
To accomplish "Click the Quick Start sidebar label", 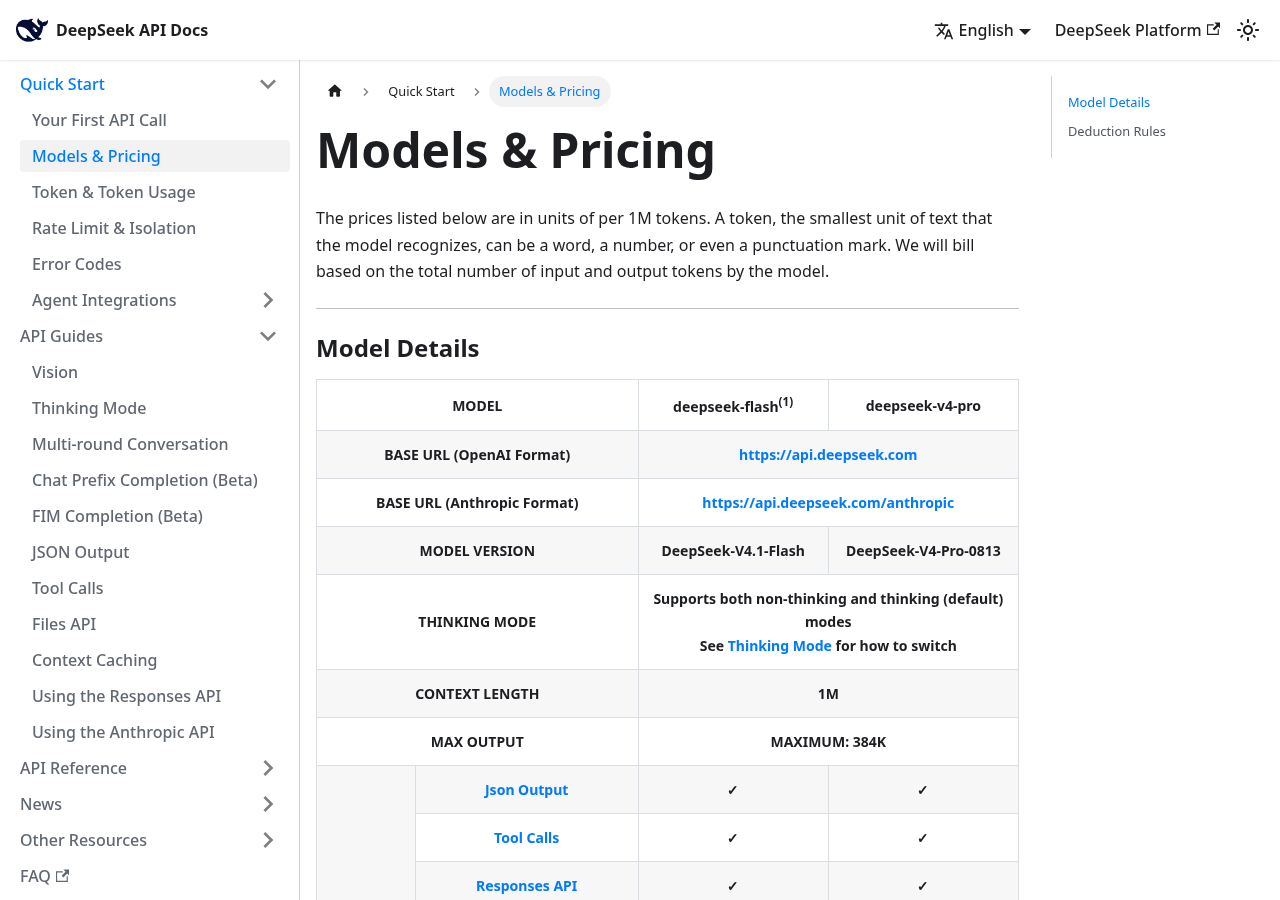I will pyautogui.click(x=62, y=84).
